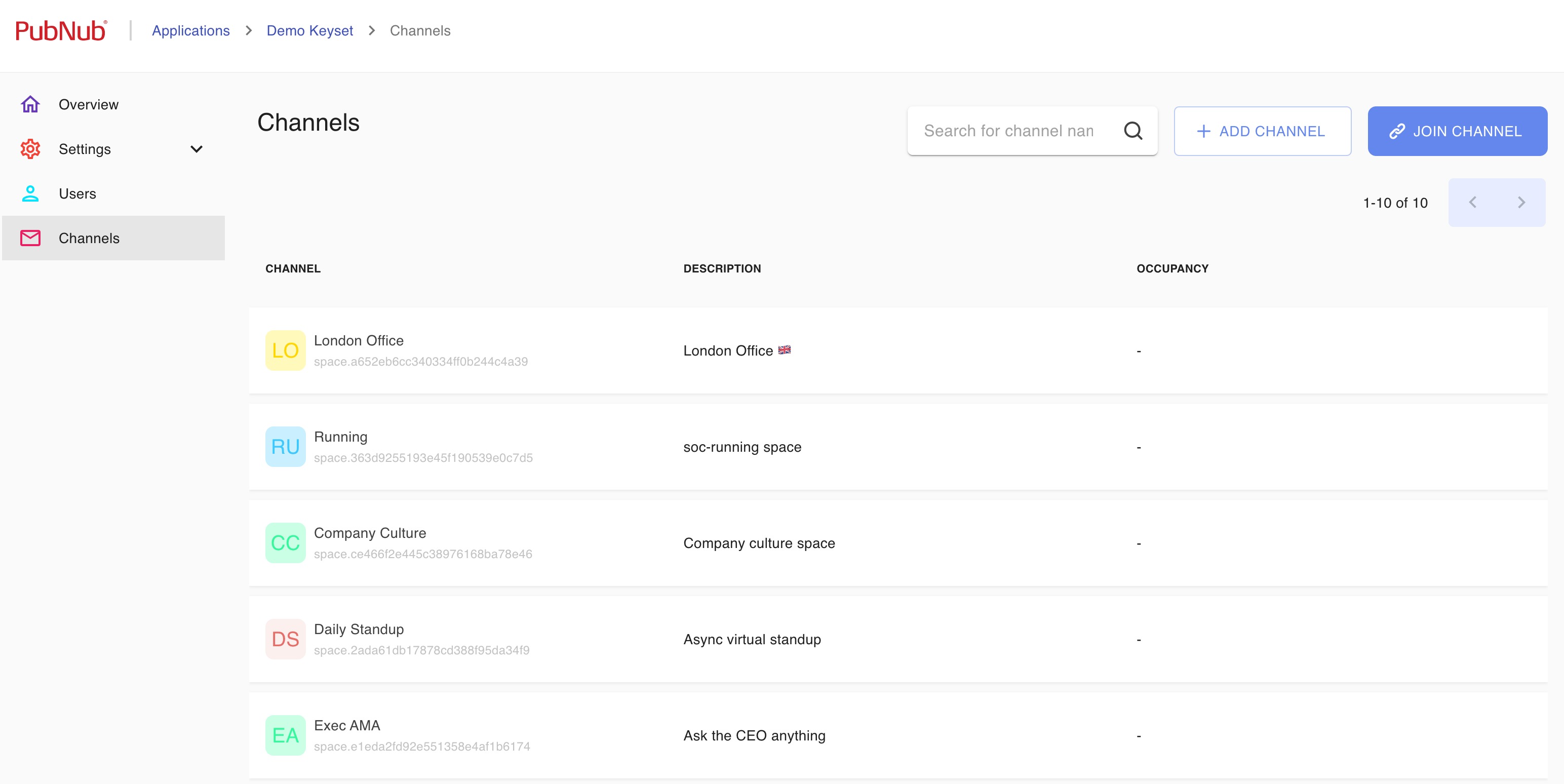Viewport: 1564px width, 784px height.
Task: Select the CC avatar for Company Culture
Action: [x=285, y=542]
